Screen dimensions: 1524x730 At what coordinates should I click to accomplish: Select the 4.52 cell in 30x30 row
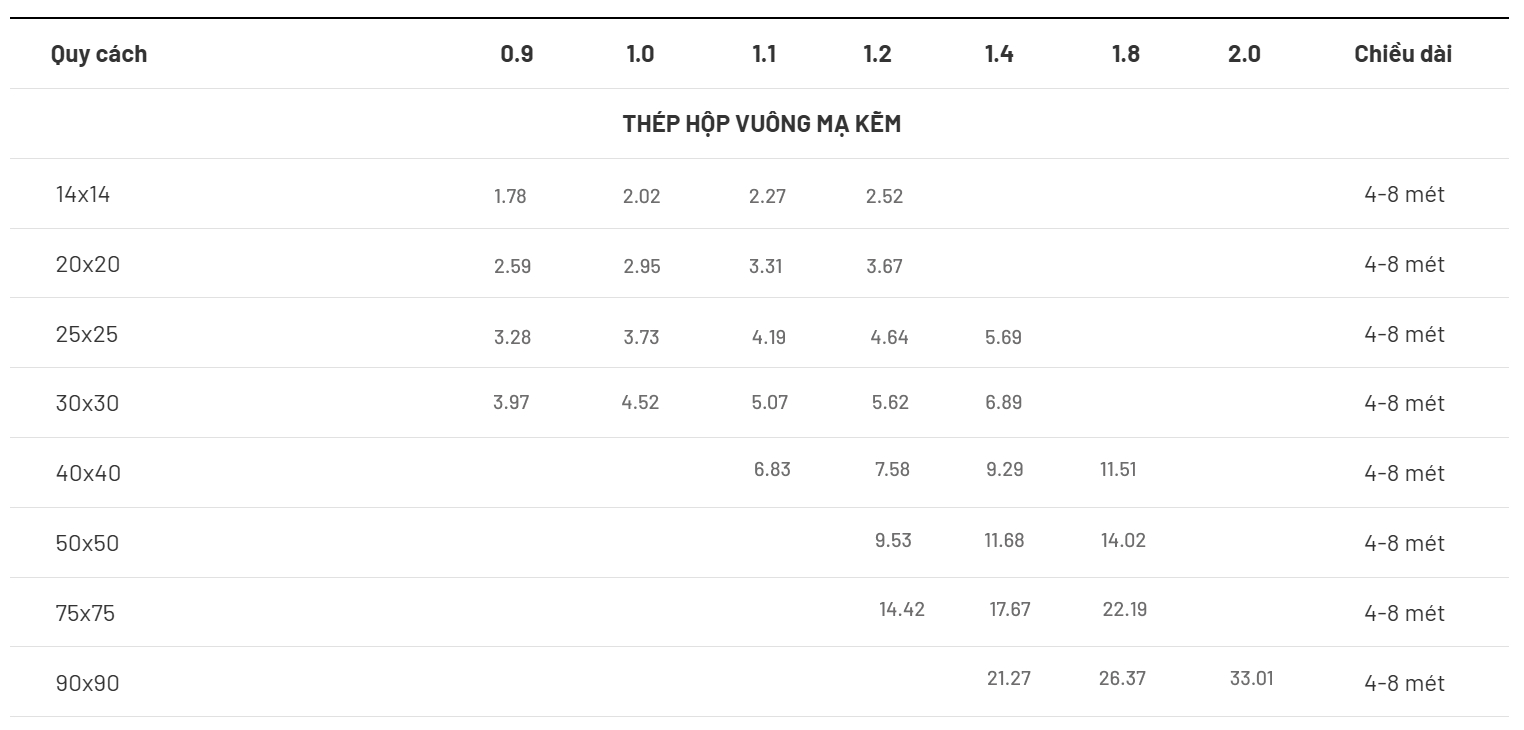(x=640, y=403)
